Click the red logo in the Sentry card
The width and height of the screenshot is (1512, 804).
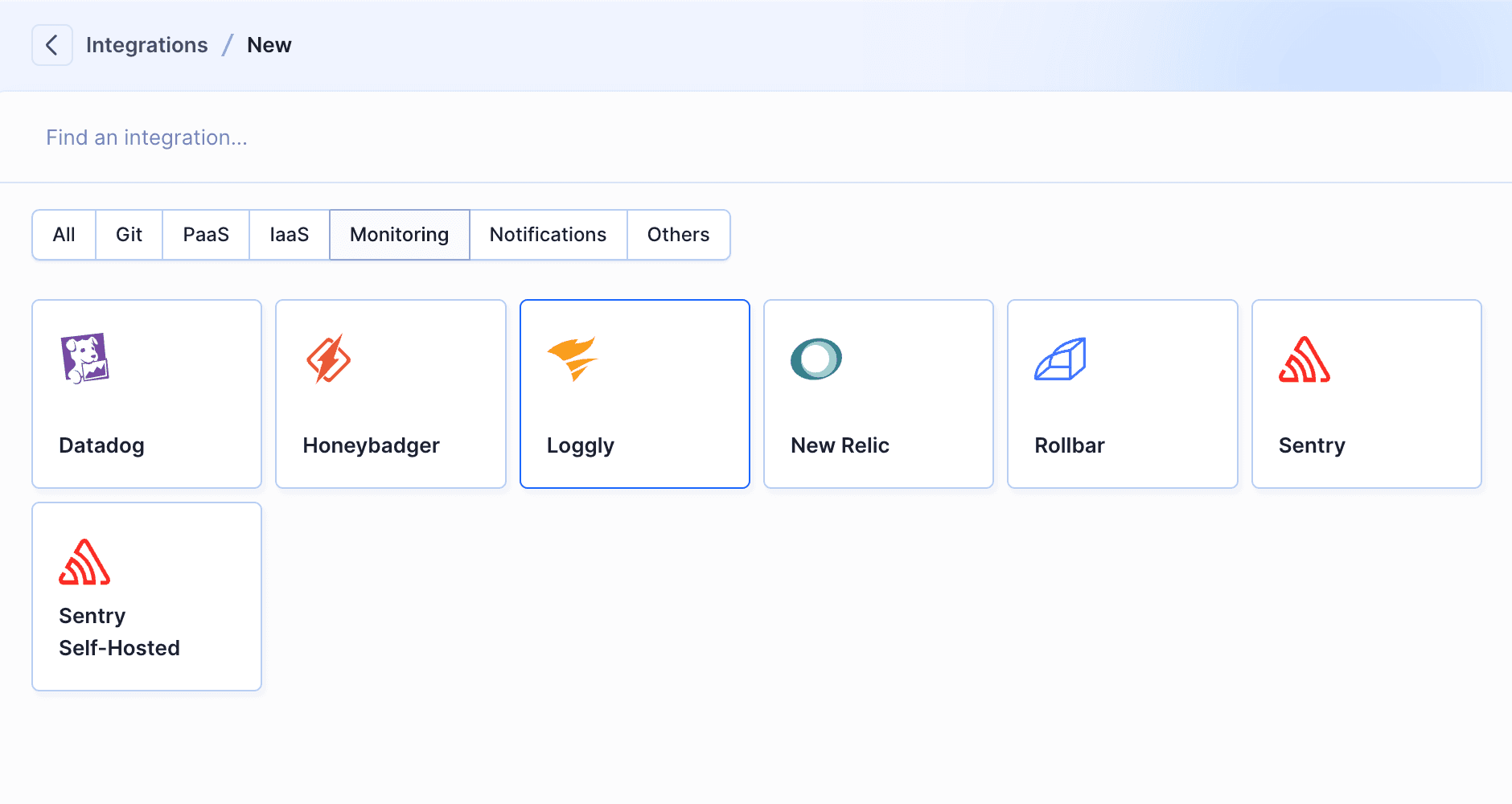pos(1305,359)
